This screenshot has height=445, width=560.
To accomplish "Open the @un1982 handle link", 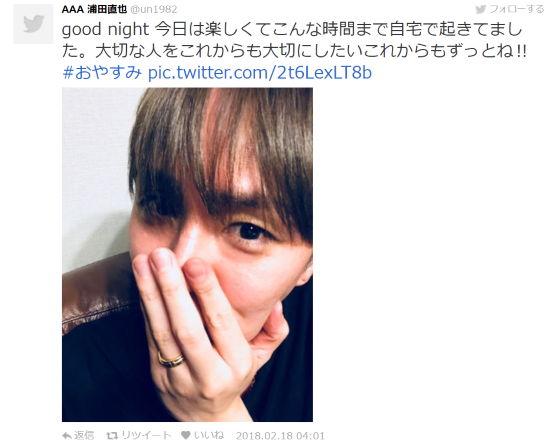I will (x=154, y=9).
